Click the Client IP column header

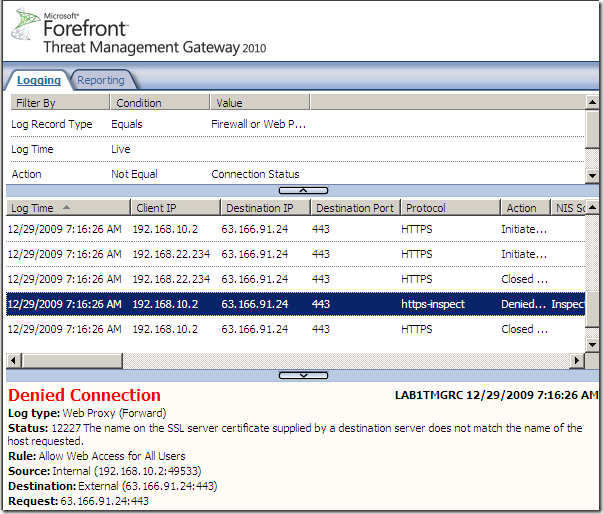point(176,208)
